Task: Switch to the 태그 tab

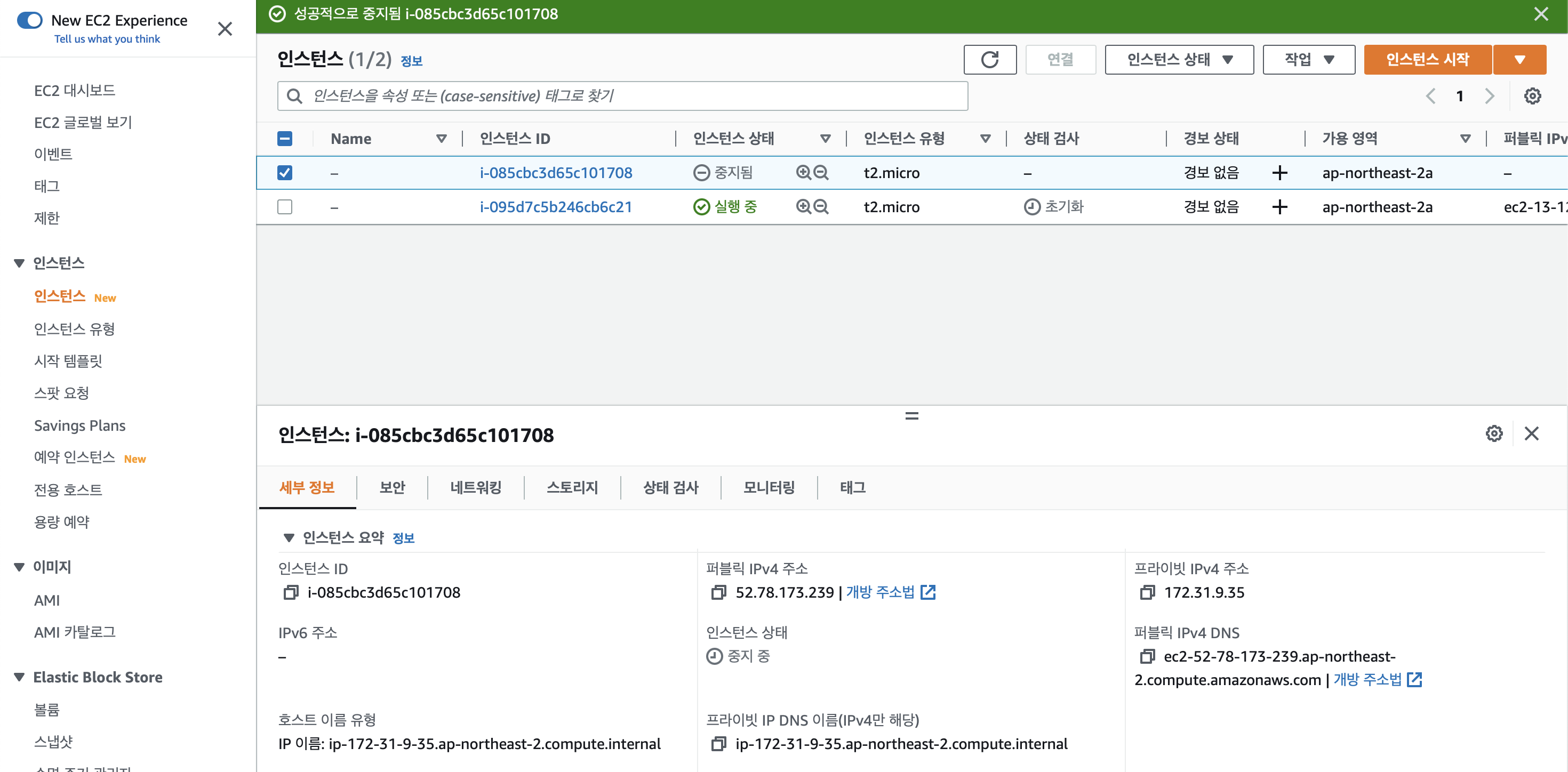Action: 852,487
